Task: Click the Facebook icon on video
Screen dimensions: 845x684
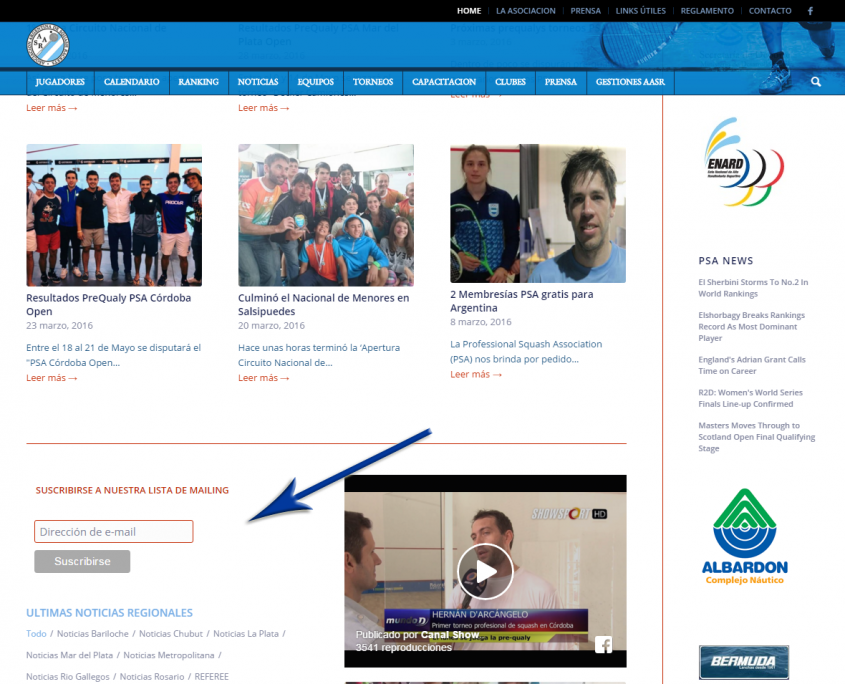Action: point(604,645)
